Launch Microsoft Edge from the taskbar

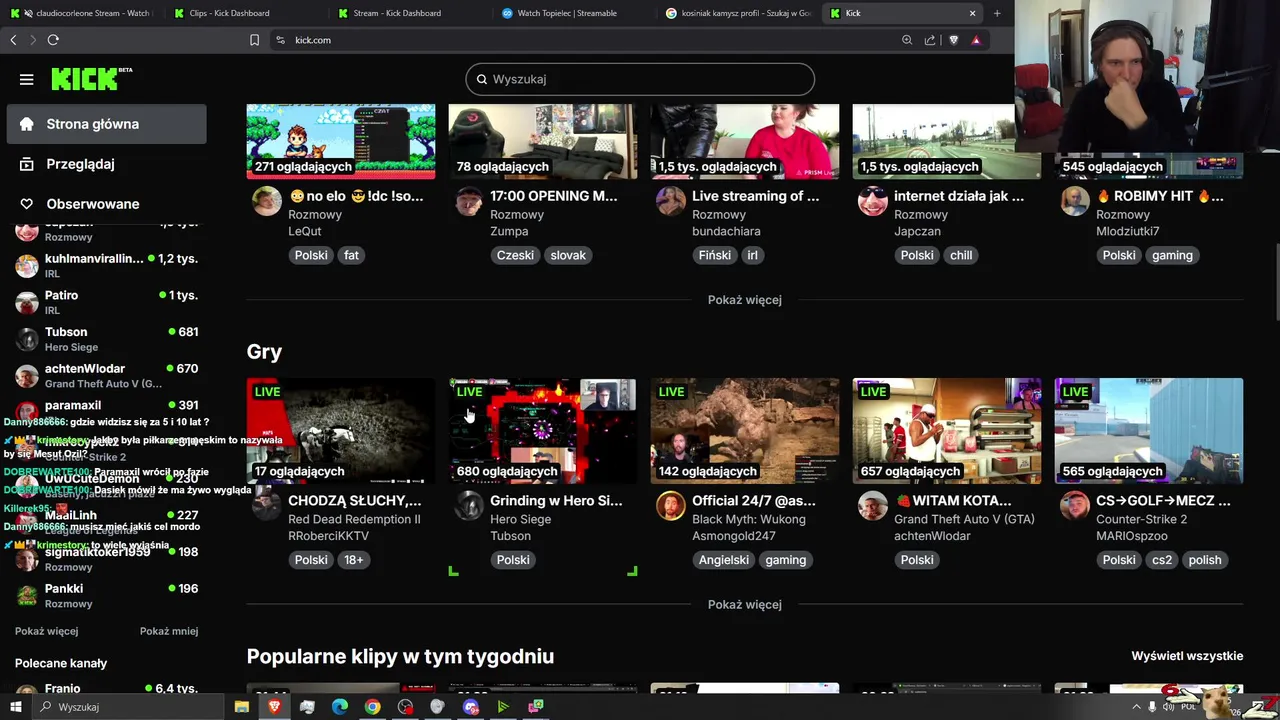340,707
